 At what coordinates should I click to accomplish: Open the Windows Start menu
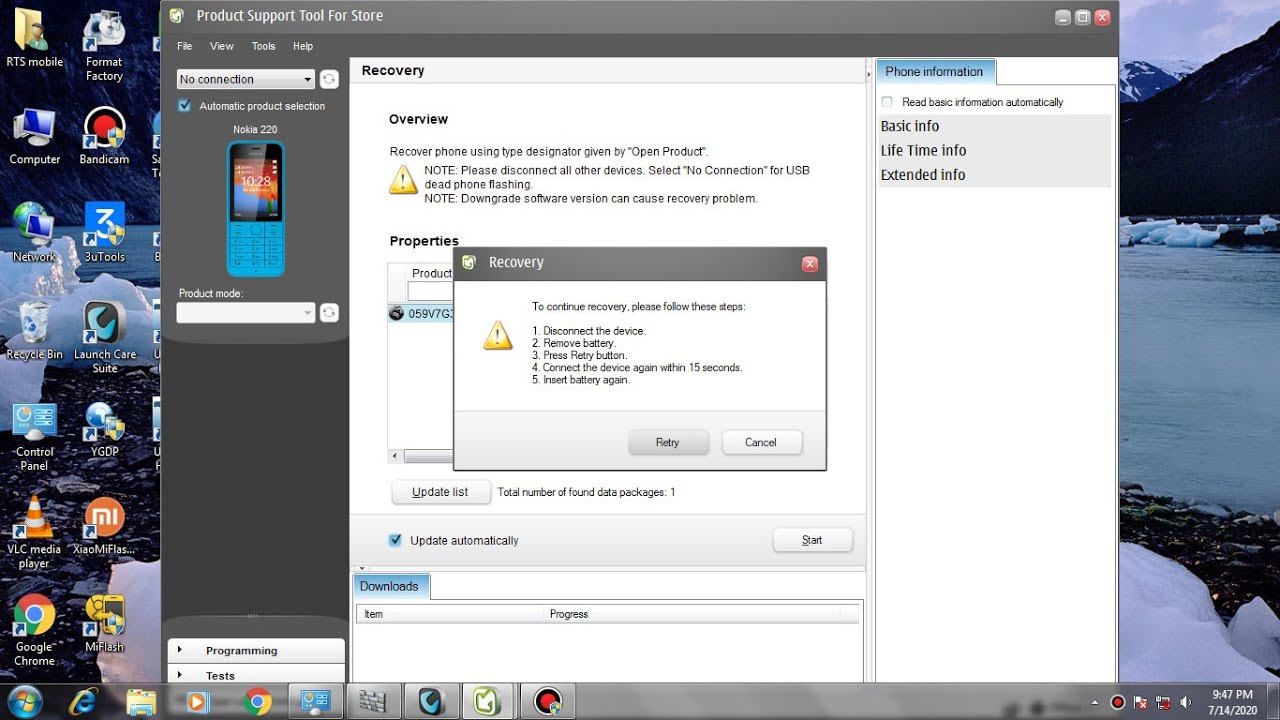24,701
